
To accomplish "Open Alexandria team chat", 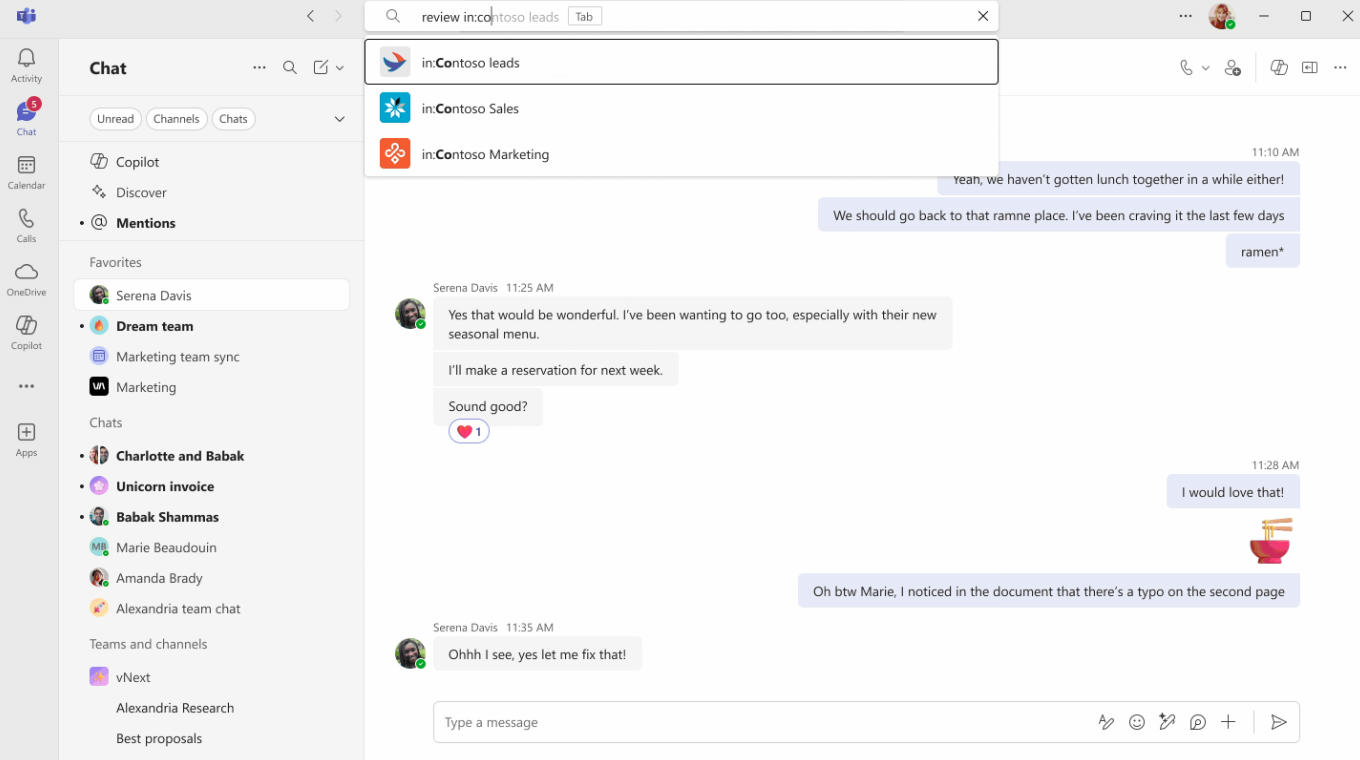I will [211, 608].
